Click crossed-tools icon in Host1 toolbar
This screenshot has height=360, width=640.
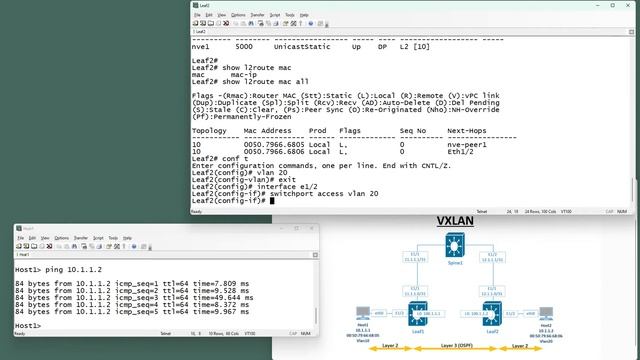(117, 247)
